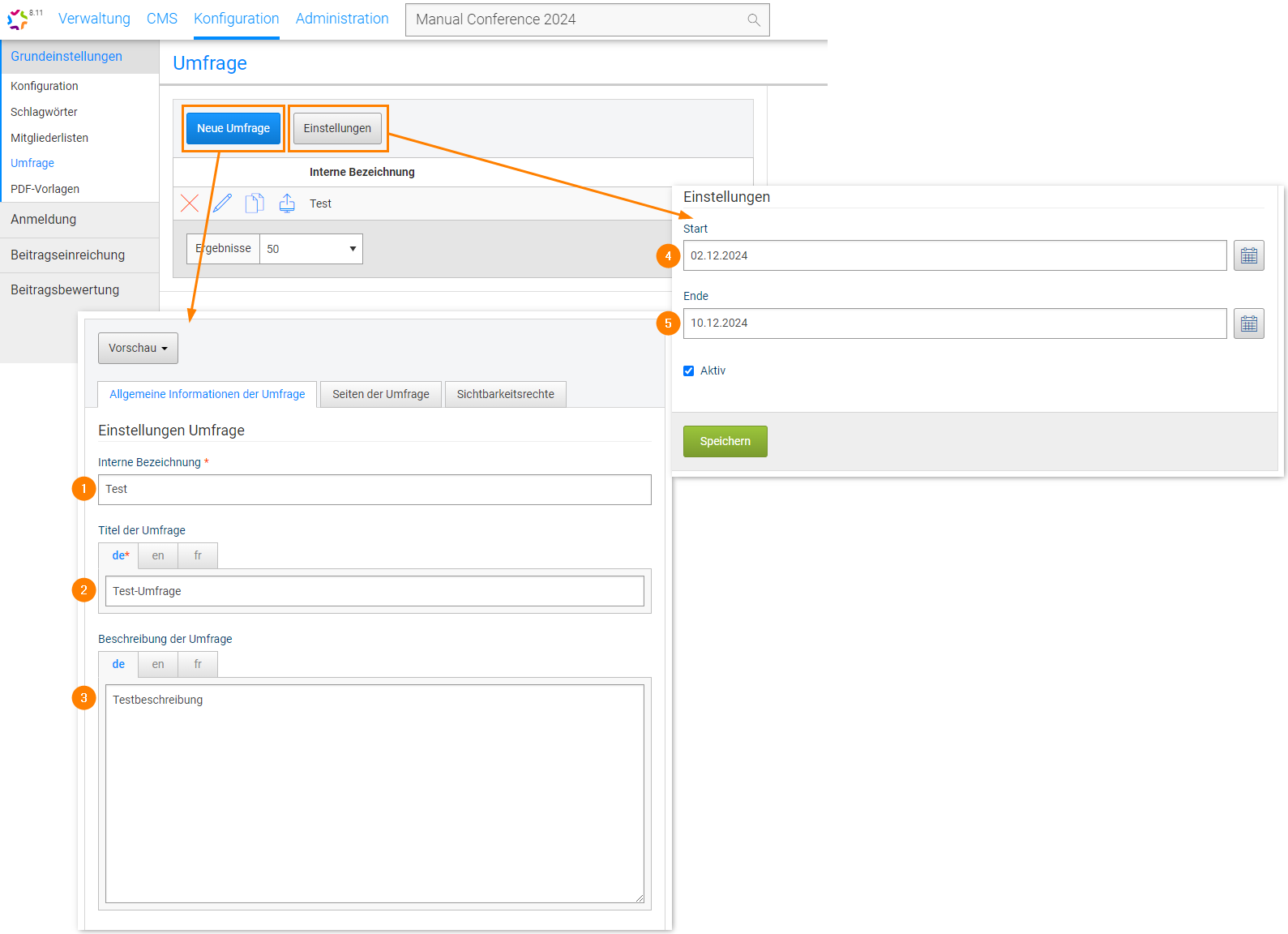The image size is (1288, 934).
Task: Select fr language tab for description
Action: [x=198, y=665]
